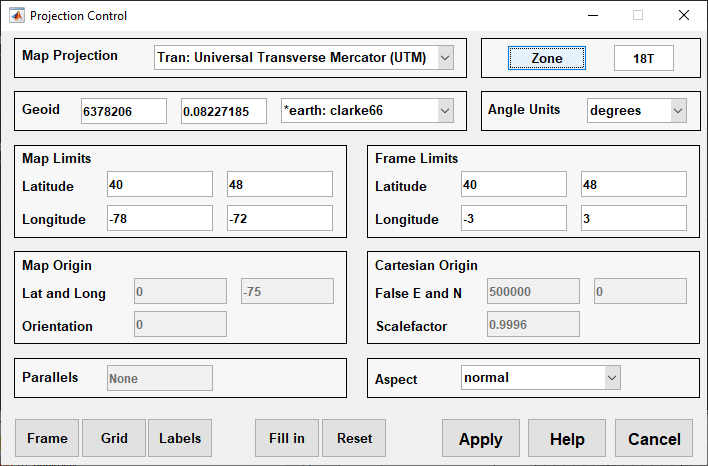This screenshot has width=708, height=466.
Task: Click the geoid eccentricity field 0.08227185
Action: click(x=224, y=111)
